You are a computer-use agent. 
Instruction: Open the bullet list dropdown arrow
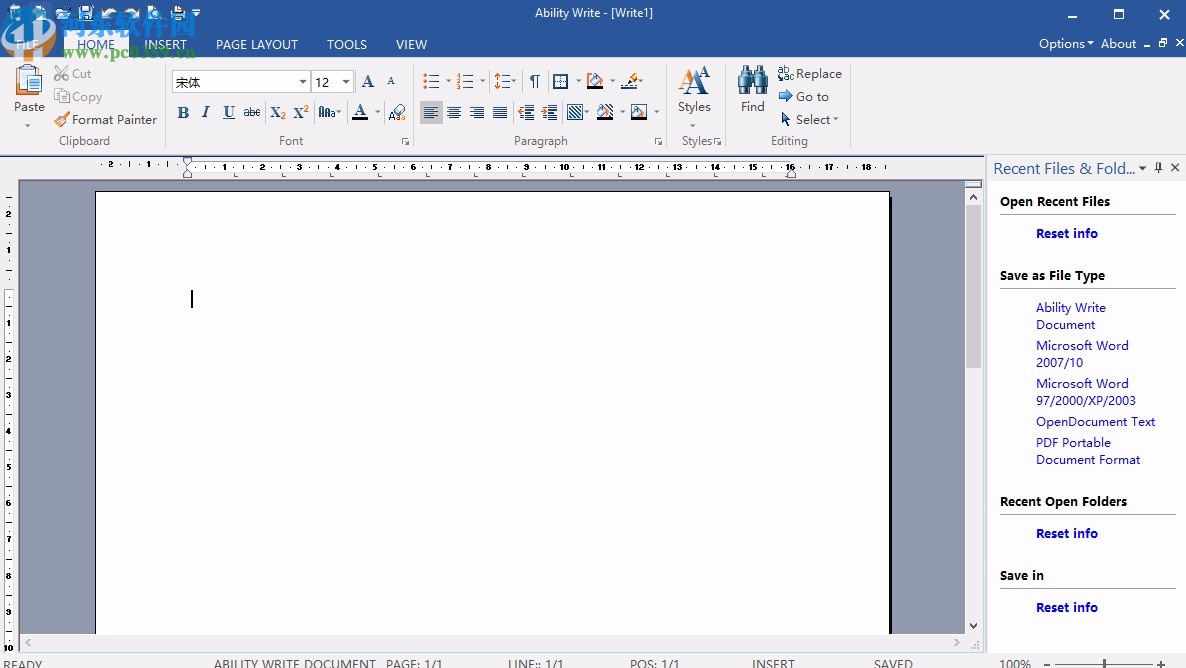(x=447, y=81)
